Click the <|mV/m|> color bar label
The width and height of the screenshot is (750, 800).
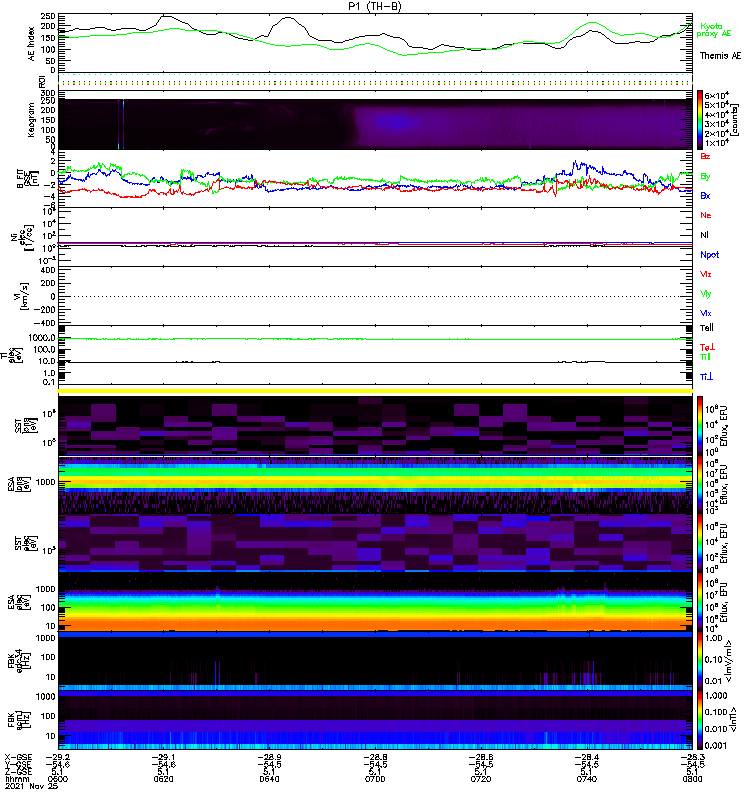(730, 661)
